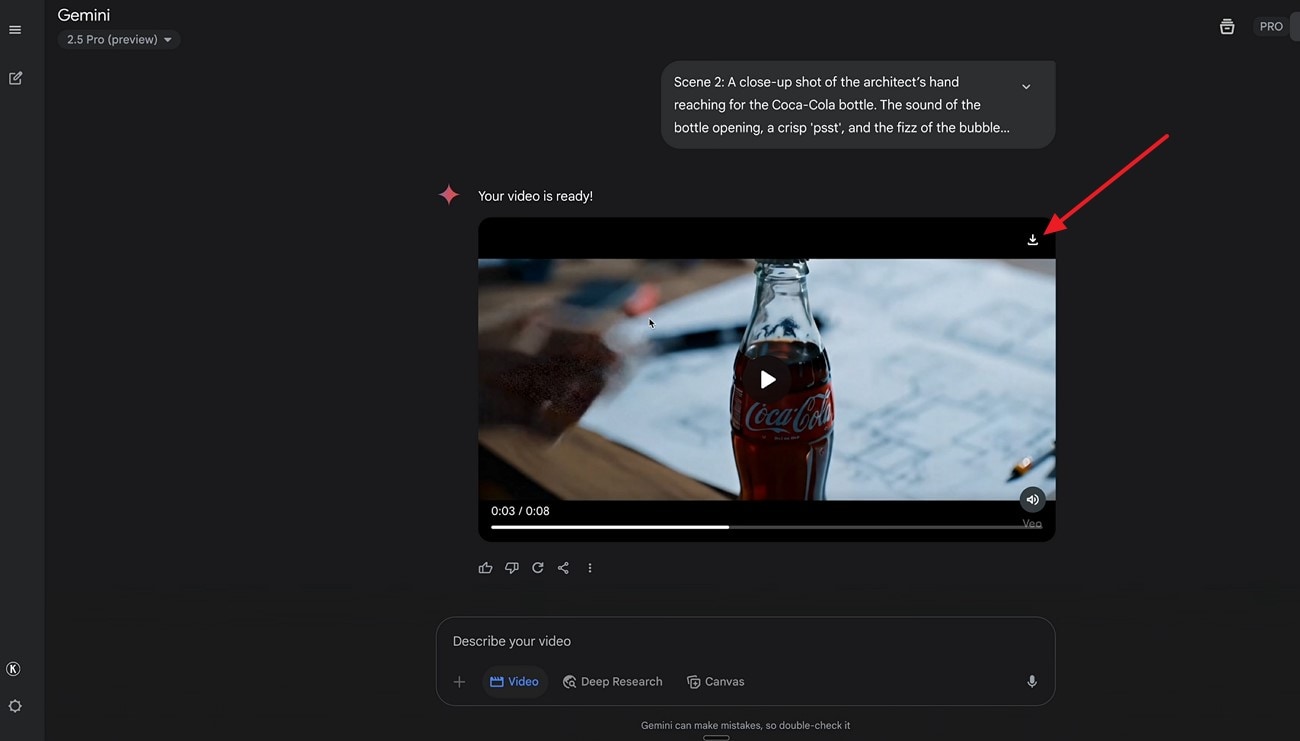
Task: Play the Coca-Cola video
Action: [767, 380]
